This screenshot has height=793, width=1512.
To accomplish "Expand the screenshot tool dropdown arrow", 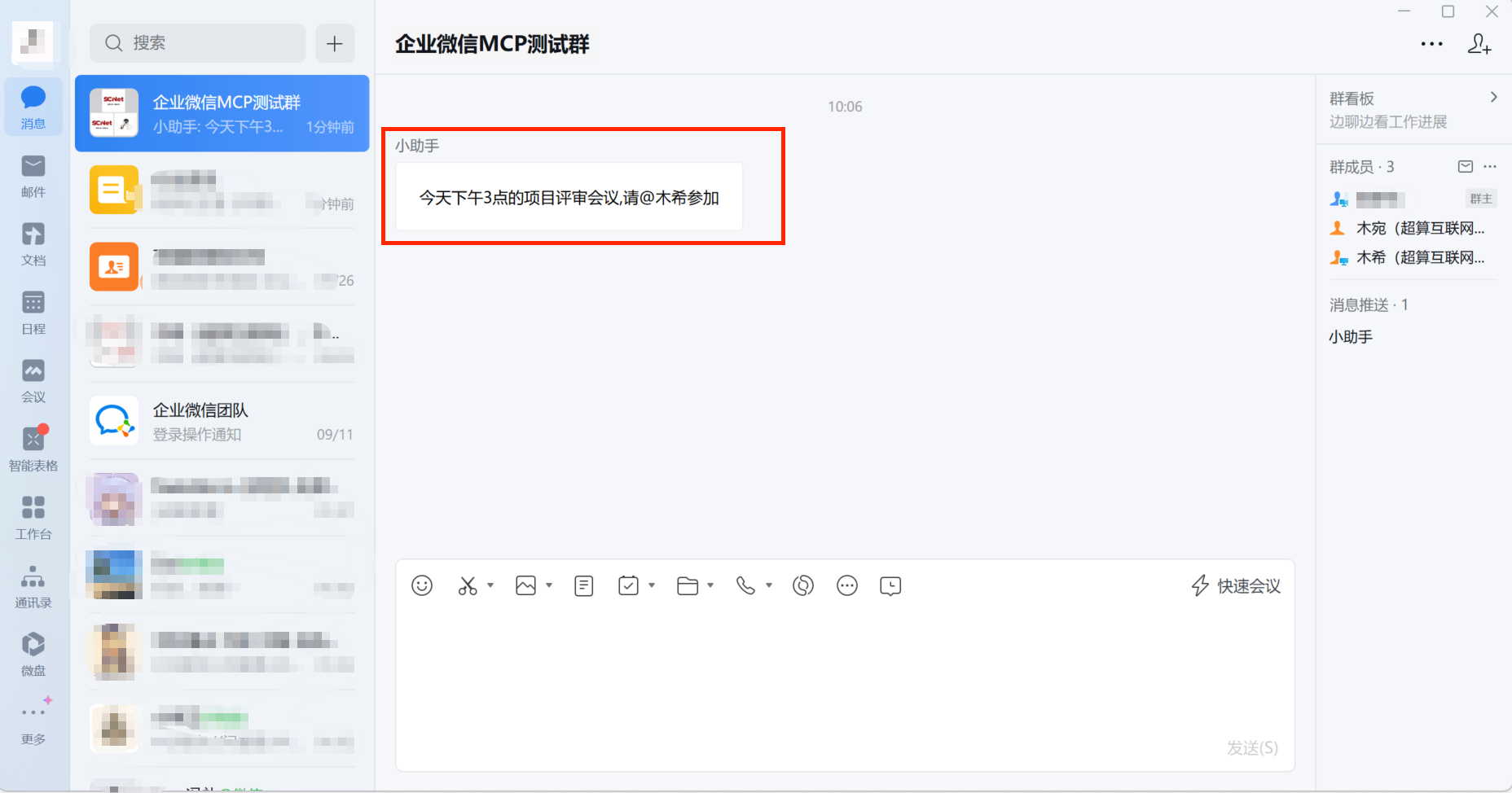I will (x=490, y=585).
